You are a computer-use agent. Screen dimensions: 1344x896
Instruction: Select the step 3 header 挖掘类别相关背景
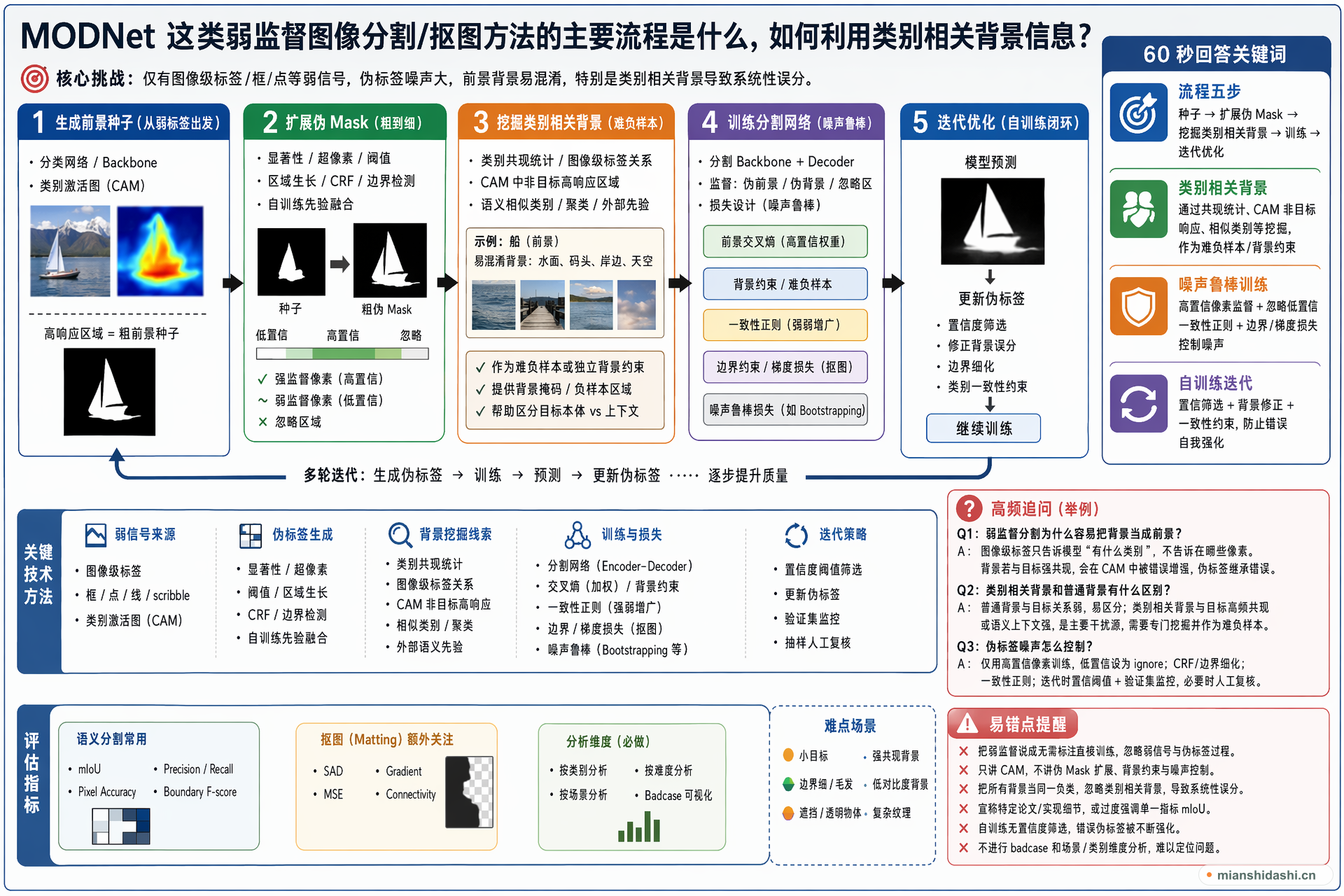(566, 122)
